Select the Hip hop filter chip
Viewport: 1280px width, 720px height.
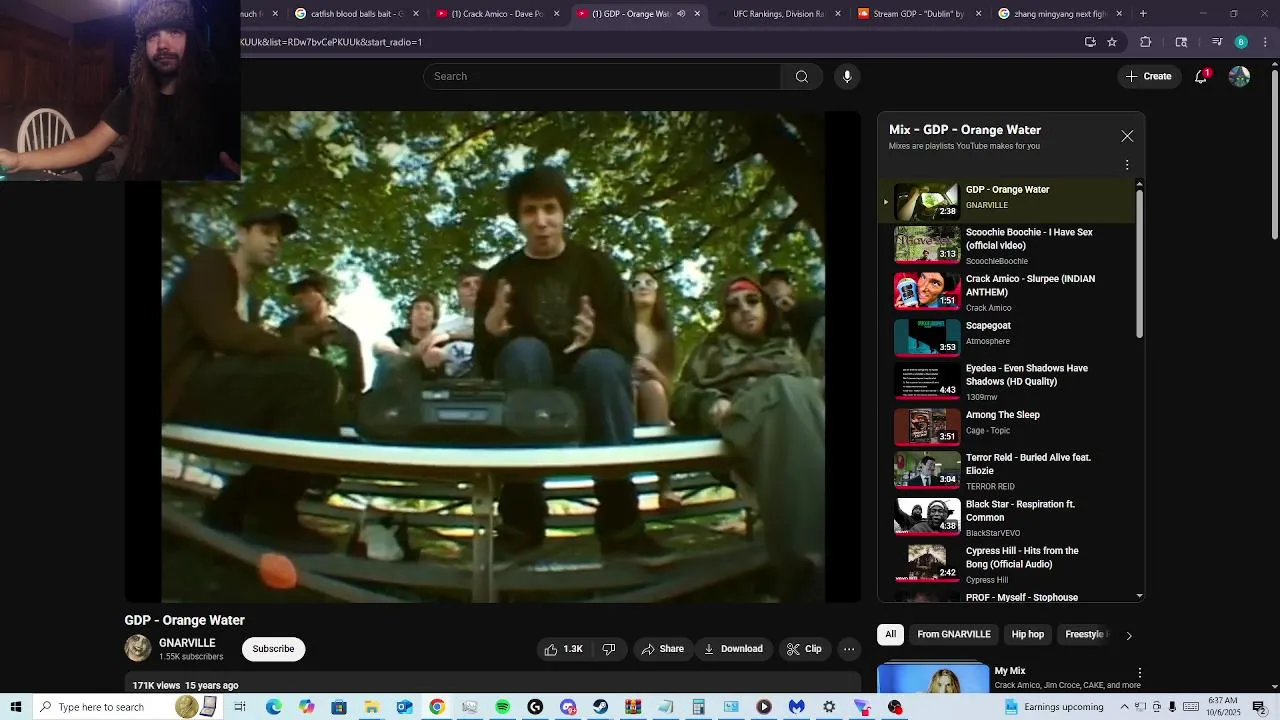click(1027, 634)
